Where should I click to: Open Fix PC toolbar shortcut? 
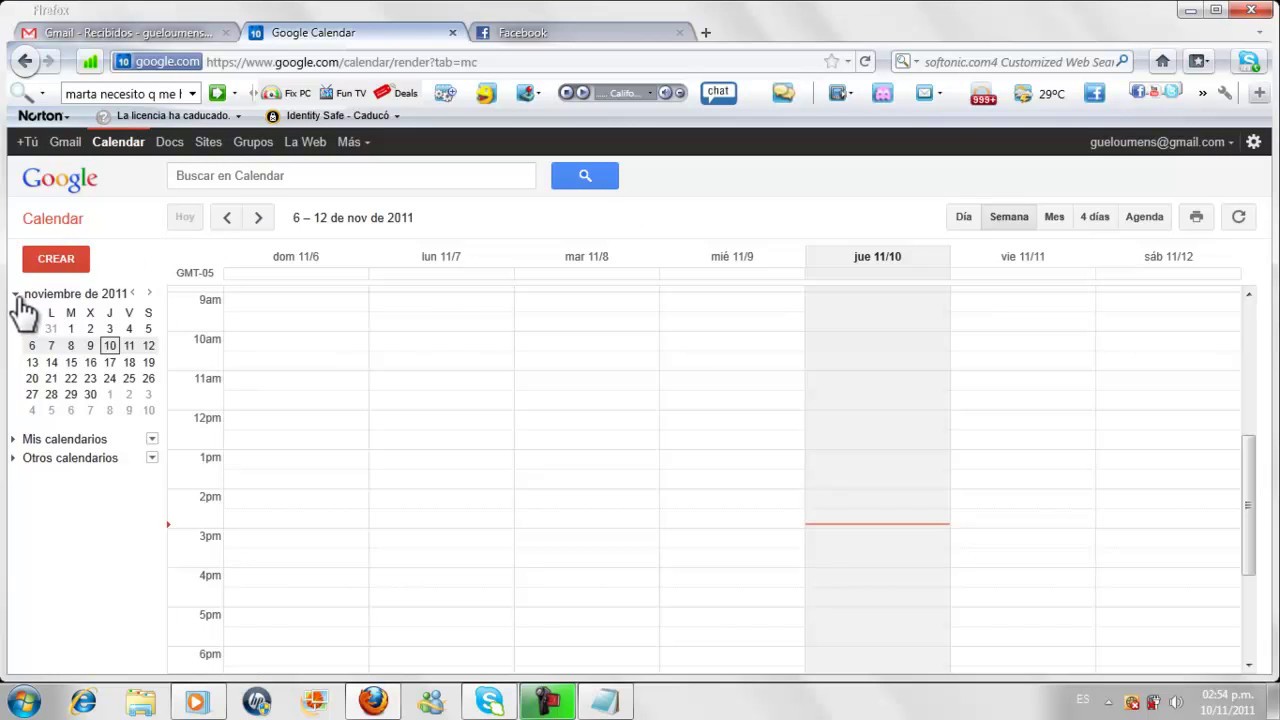(286, 93)
